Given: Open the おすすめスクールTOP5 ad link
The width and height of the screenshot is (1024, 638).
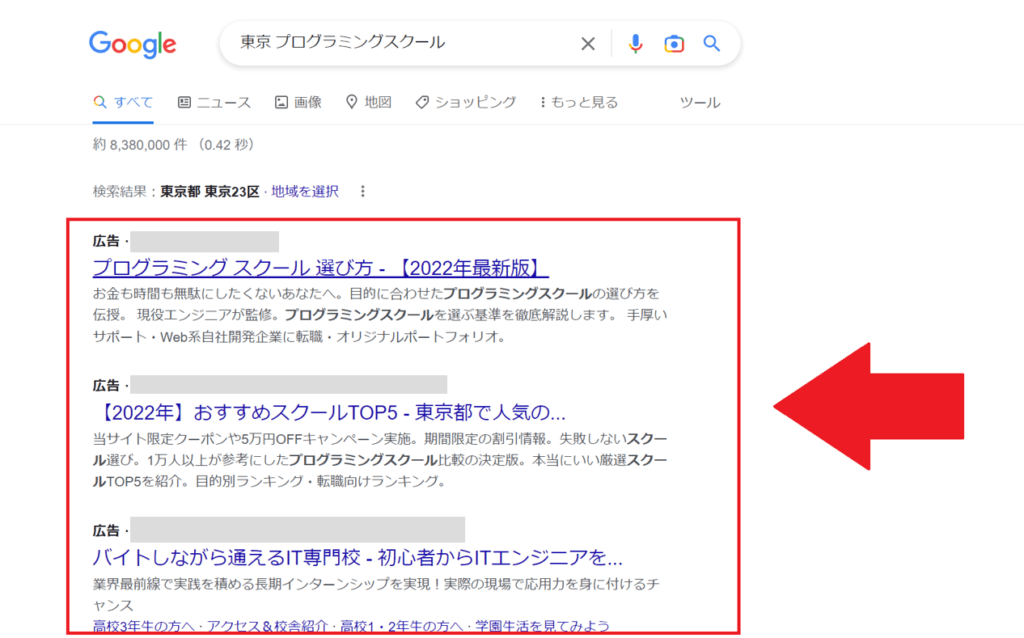Looking at the screenshot, I should pos(329,413).
